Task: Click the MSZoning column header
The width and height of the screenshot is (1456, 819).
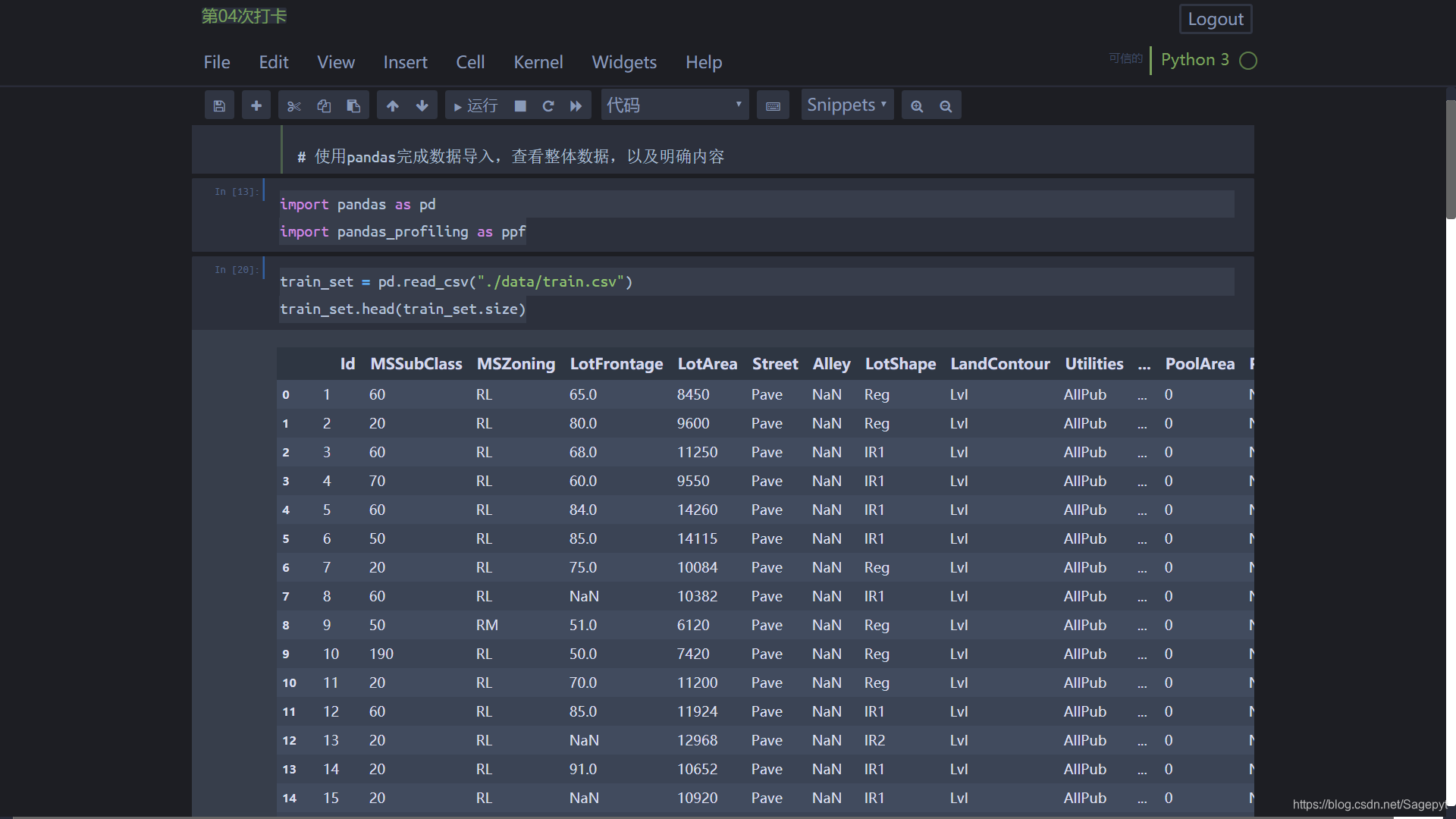Action: (516, 364)
